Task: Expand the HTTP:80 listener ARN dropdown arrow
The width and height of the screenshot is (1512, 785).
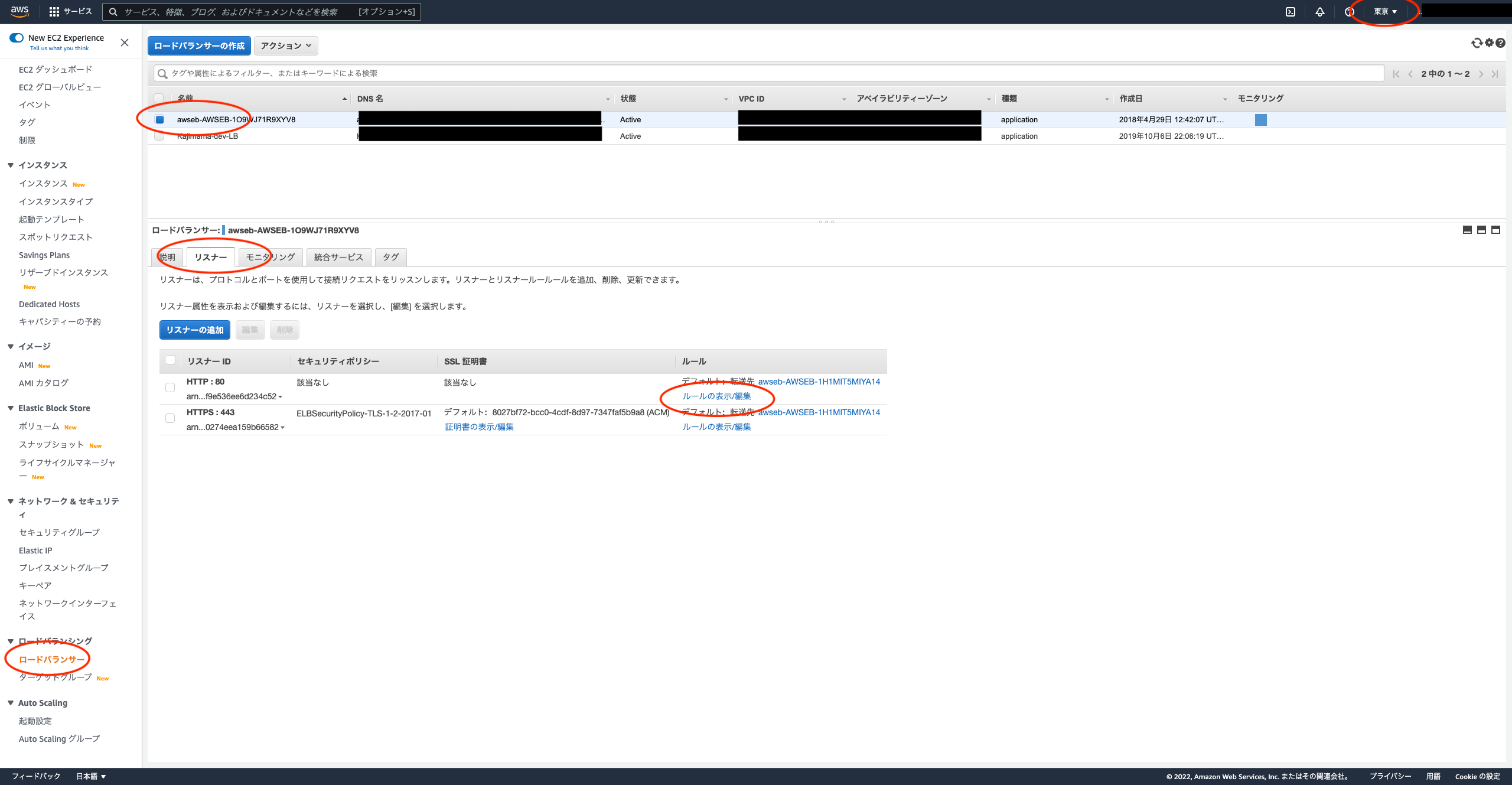Action: click(280, 397)
